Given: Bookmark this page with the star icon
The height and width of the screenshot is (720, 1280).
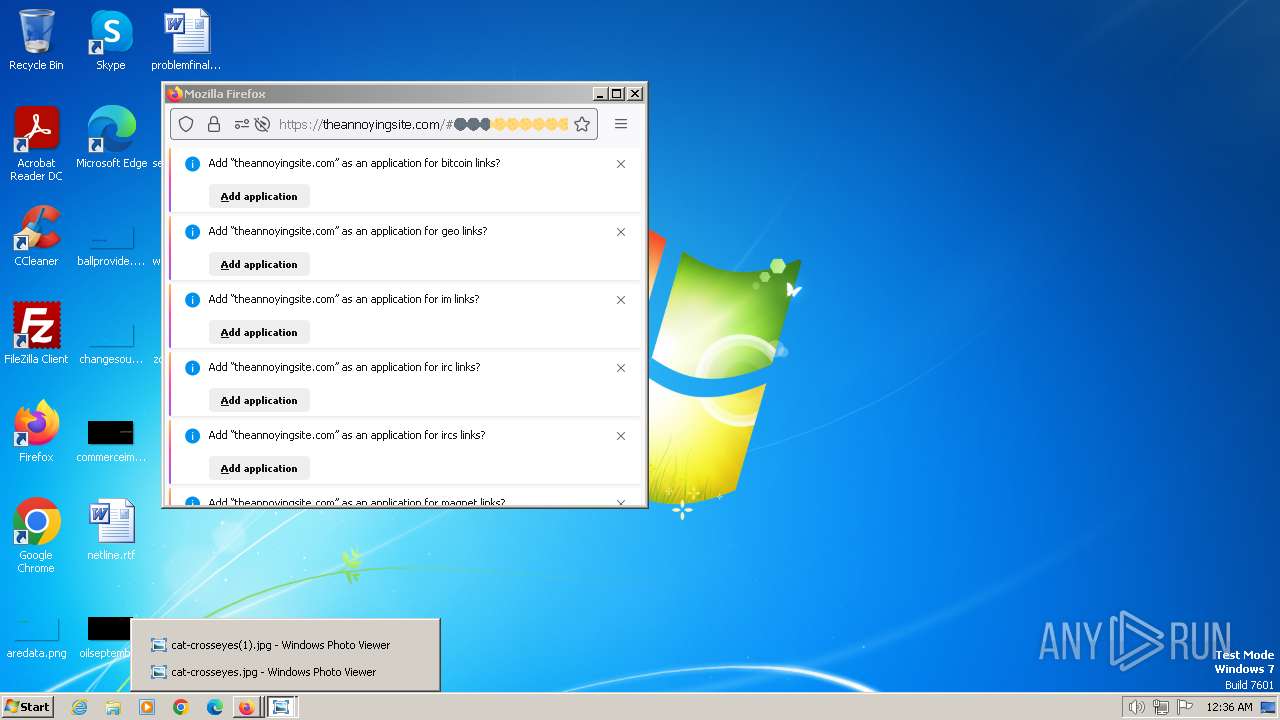Looking at the screenshot, I should point(582,124).
